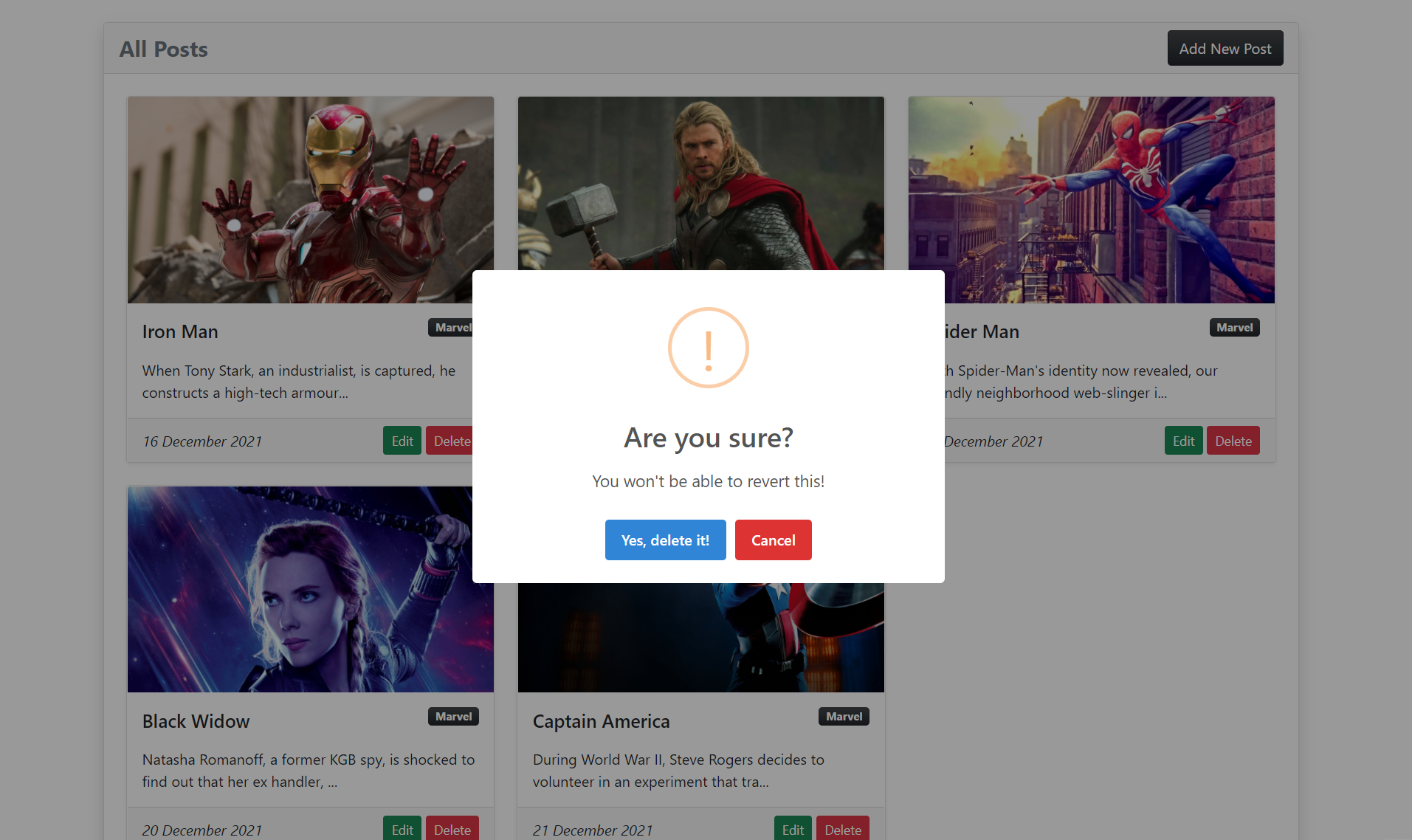Delete the Iron Man post
This screenshot has height=840, width=1412.
tap(452, 440)
